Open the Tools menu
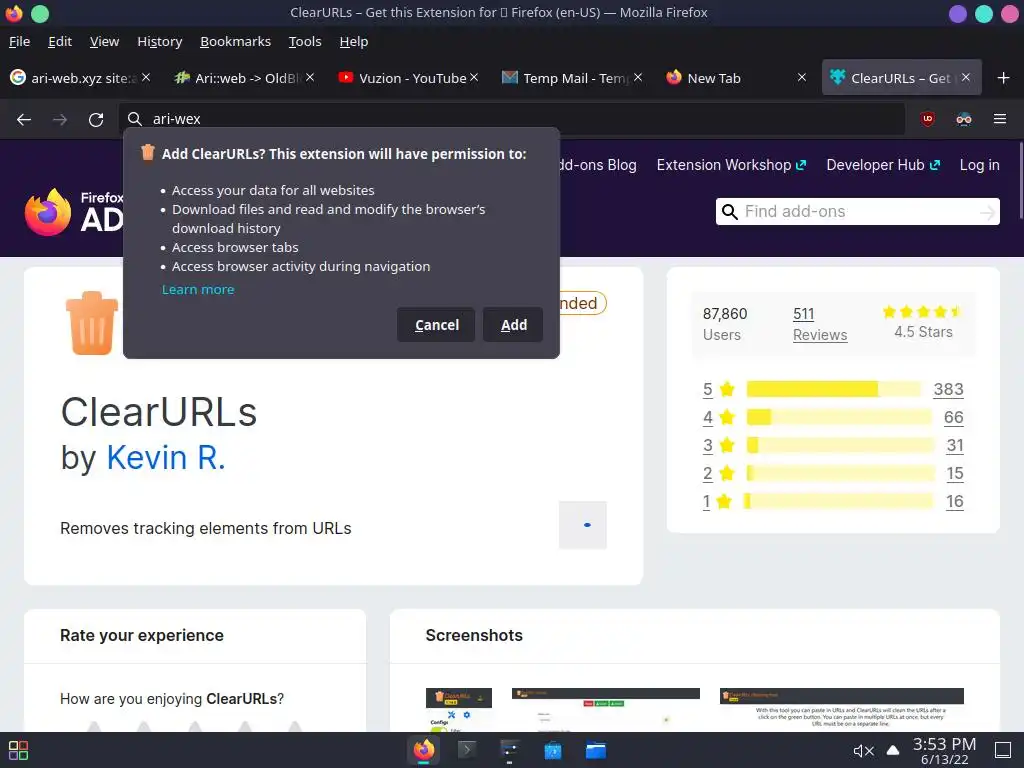 pos(305,41)
